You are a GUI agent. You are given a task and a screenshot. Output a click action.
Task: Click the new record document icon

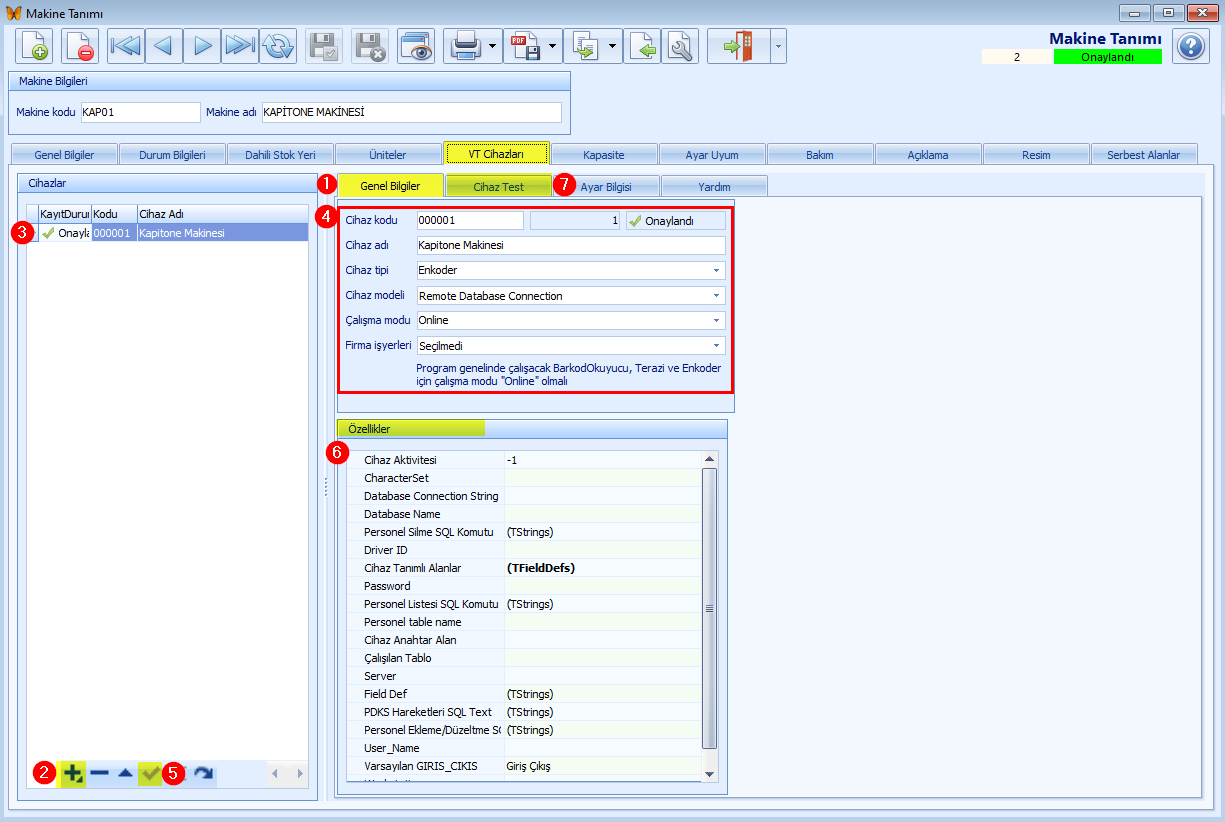tap(34, 46)
